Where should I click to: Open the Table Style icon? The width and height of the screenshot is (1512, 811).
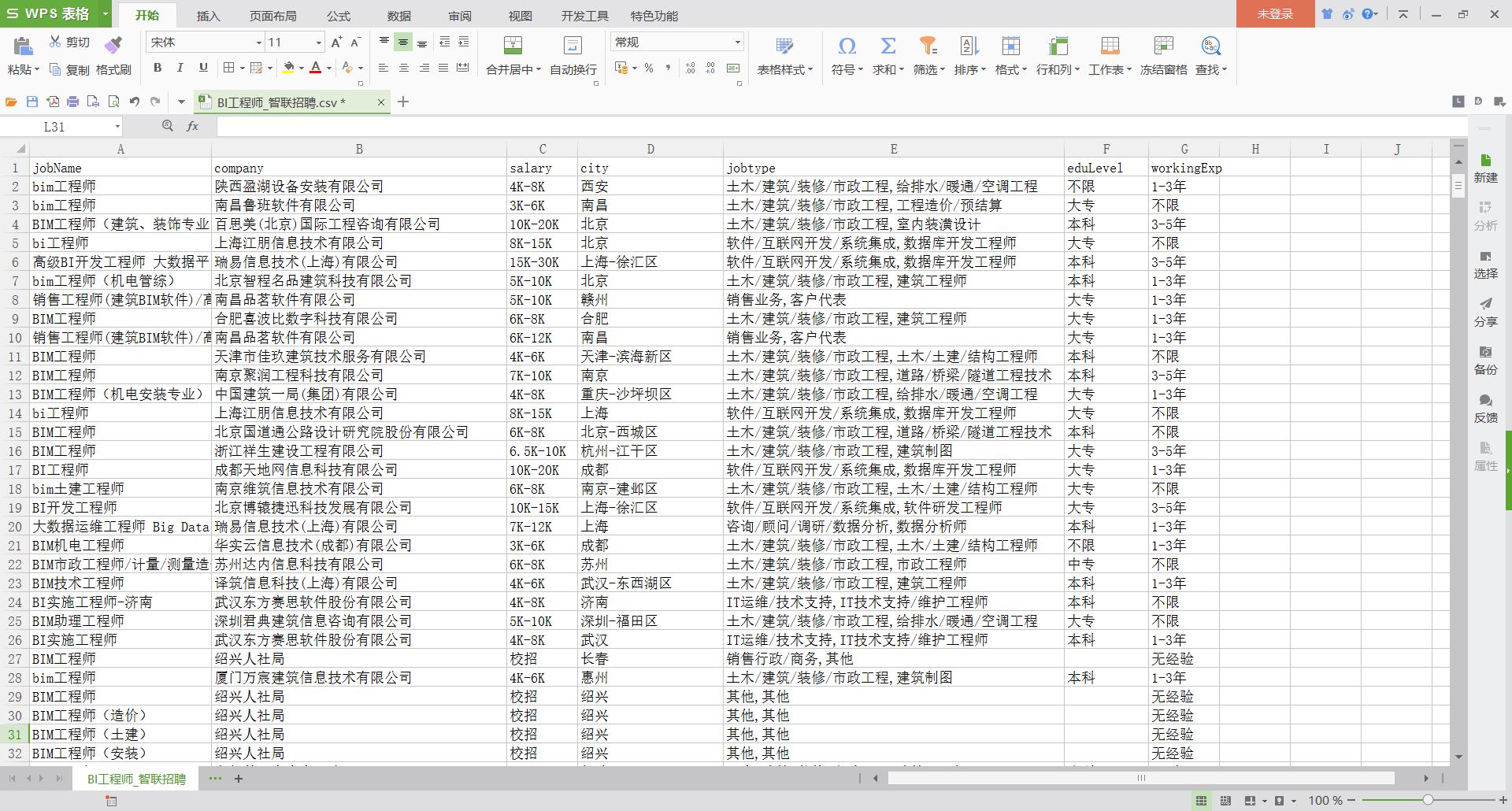[x=784, y=46]
